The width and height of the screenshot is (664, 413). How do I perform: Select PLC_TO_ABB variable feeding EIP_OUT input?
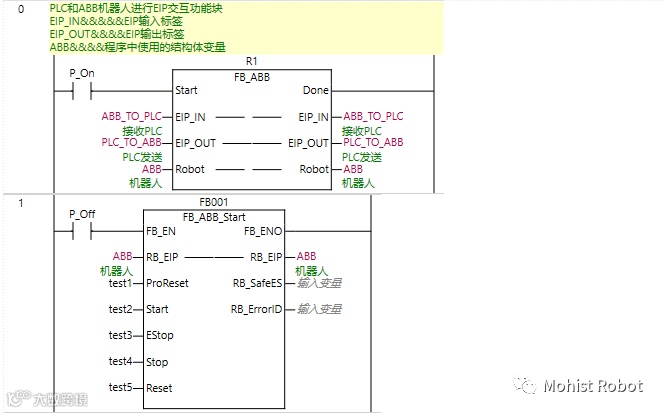[131, 142]
